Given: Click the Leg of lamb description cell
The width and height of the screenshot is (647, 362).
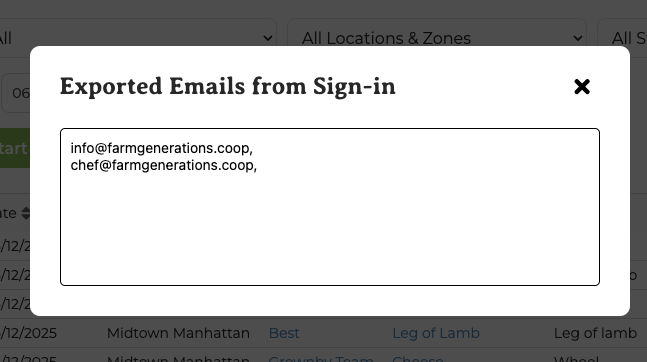Looking at the screenshot, I should pyautogui.click(x=595, y=333).
